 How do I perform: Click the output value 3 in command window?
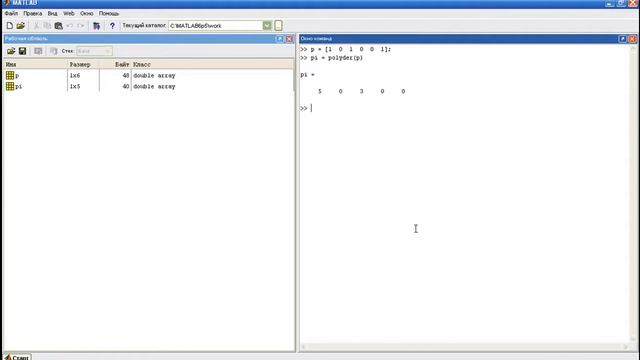pos(361,91)
